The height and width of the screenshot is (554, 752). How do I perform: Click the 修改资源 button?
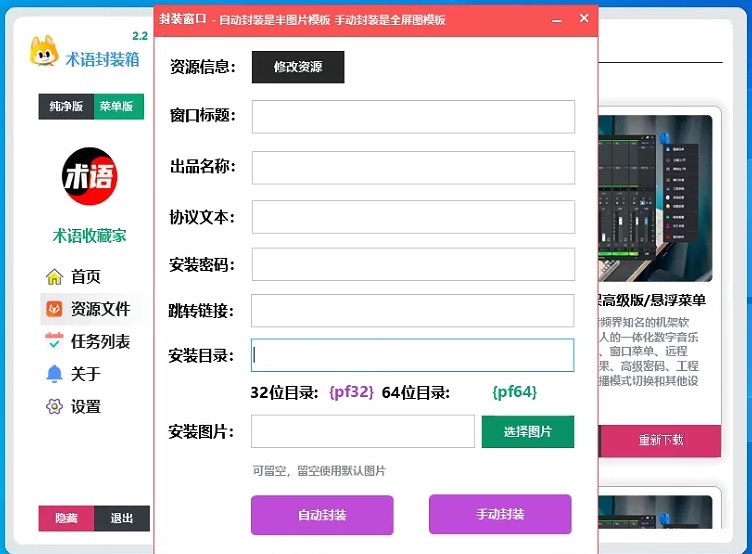coord(298,67)
